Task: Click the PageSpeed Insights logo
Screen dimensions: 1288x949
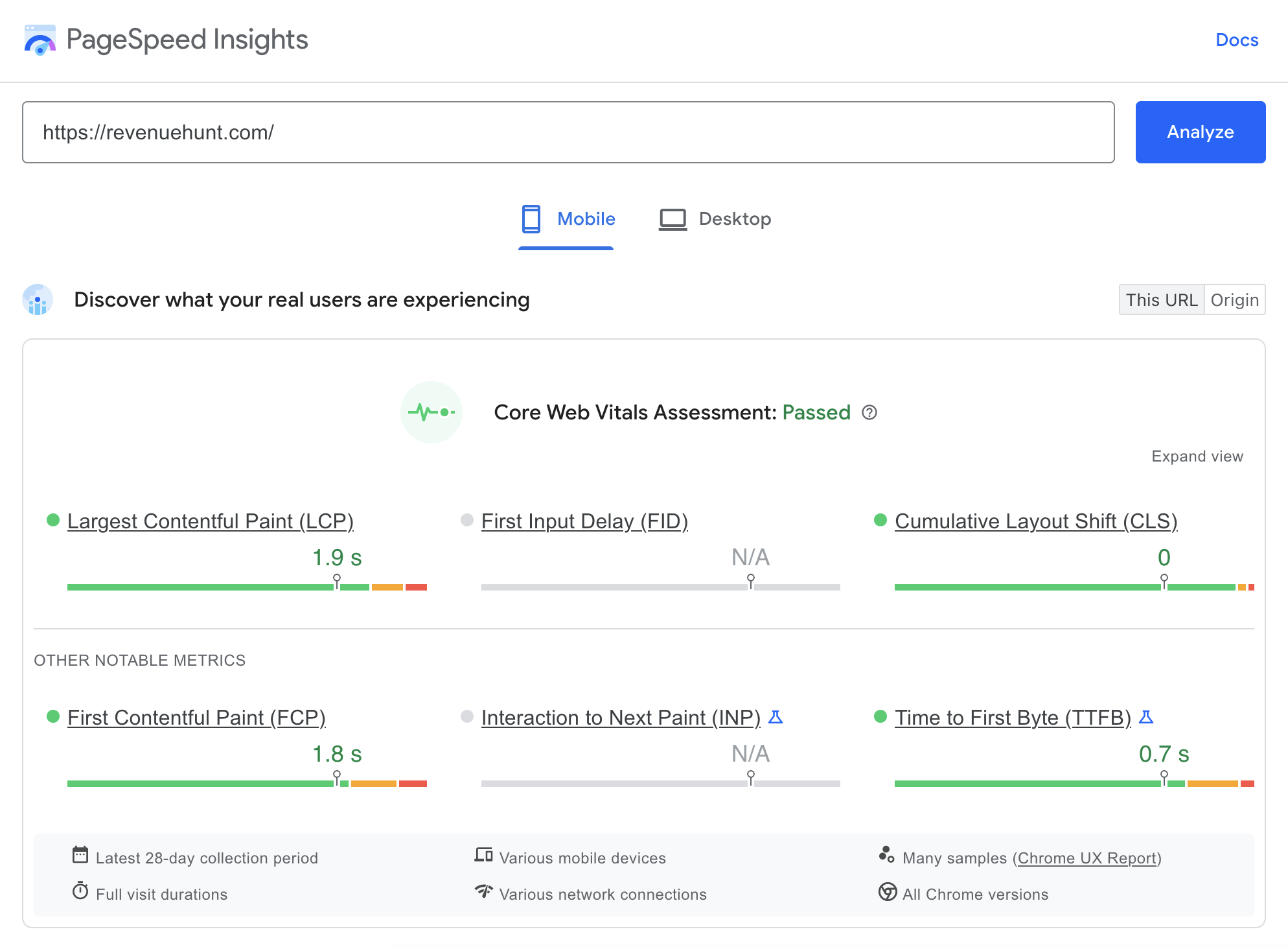Action: [40, 40]
